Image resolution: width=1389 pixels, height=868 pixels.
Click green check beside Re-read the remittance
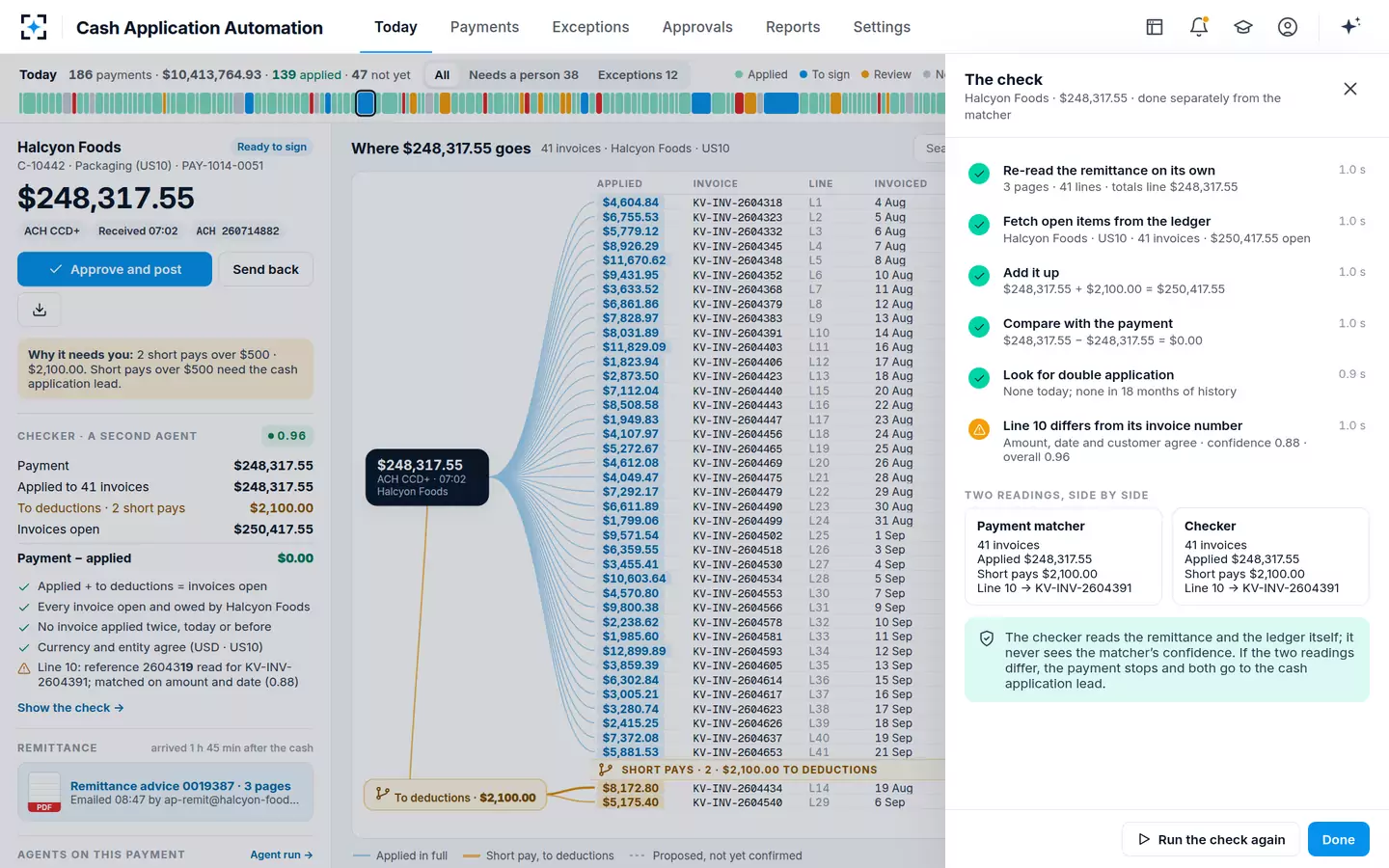pos(979,174)
